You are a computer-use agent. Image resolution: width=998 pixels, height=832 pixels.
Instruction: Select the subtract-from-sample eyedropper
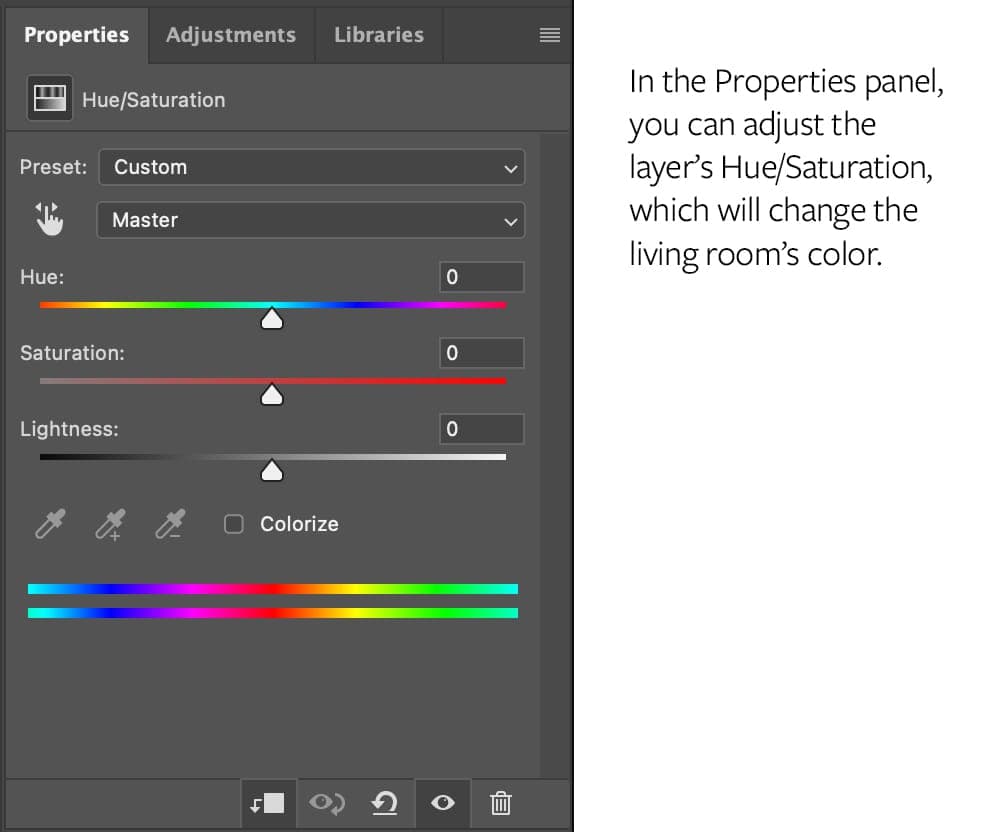pyautogui.click(x=169, y=523)
